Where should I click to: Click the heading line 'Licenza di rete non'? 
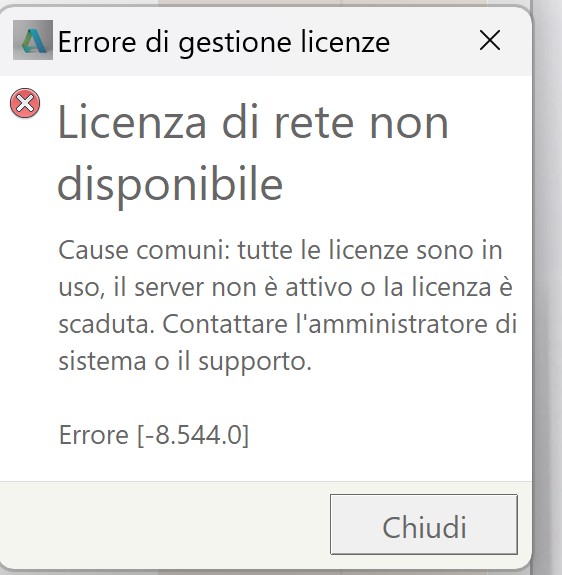tap(253, 123)
